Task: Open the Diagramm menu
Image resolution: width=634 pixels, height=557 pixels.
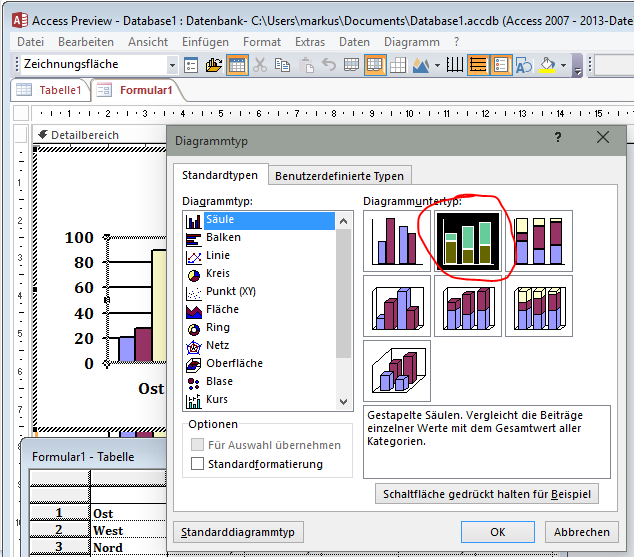Action: click(x=412, y=42)
